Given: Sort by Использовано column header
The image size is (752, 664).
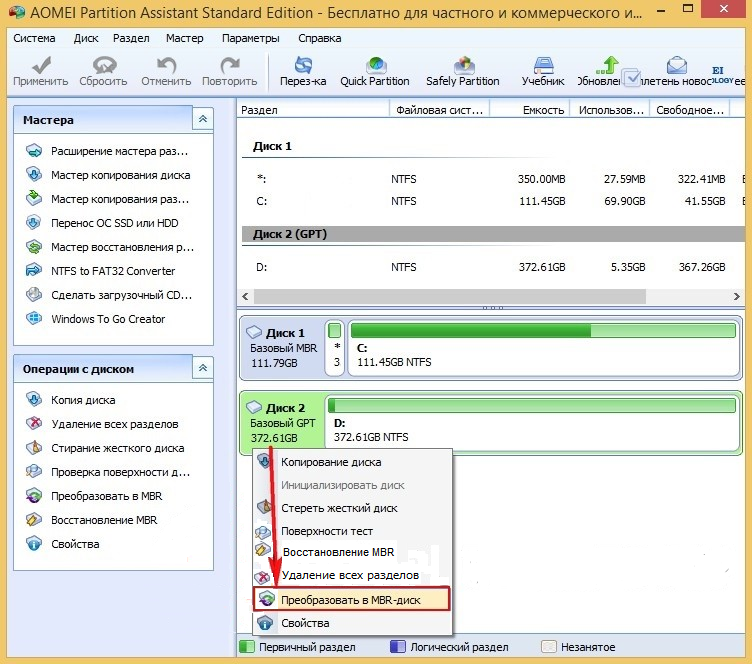Looking at the screenshot, I should (x=610, y=110).
